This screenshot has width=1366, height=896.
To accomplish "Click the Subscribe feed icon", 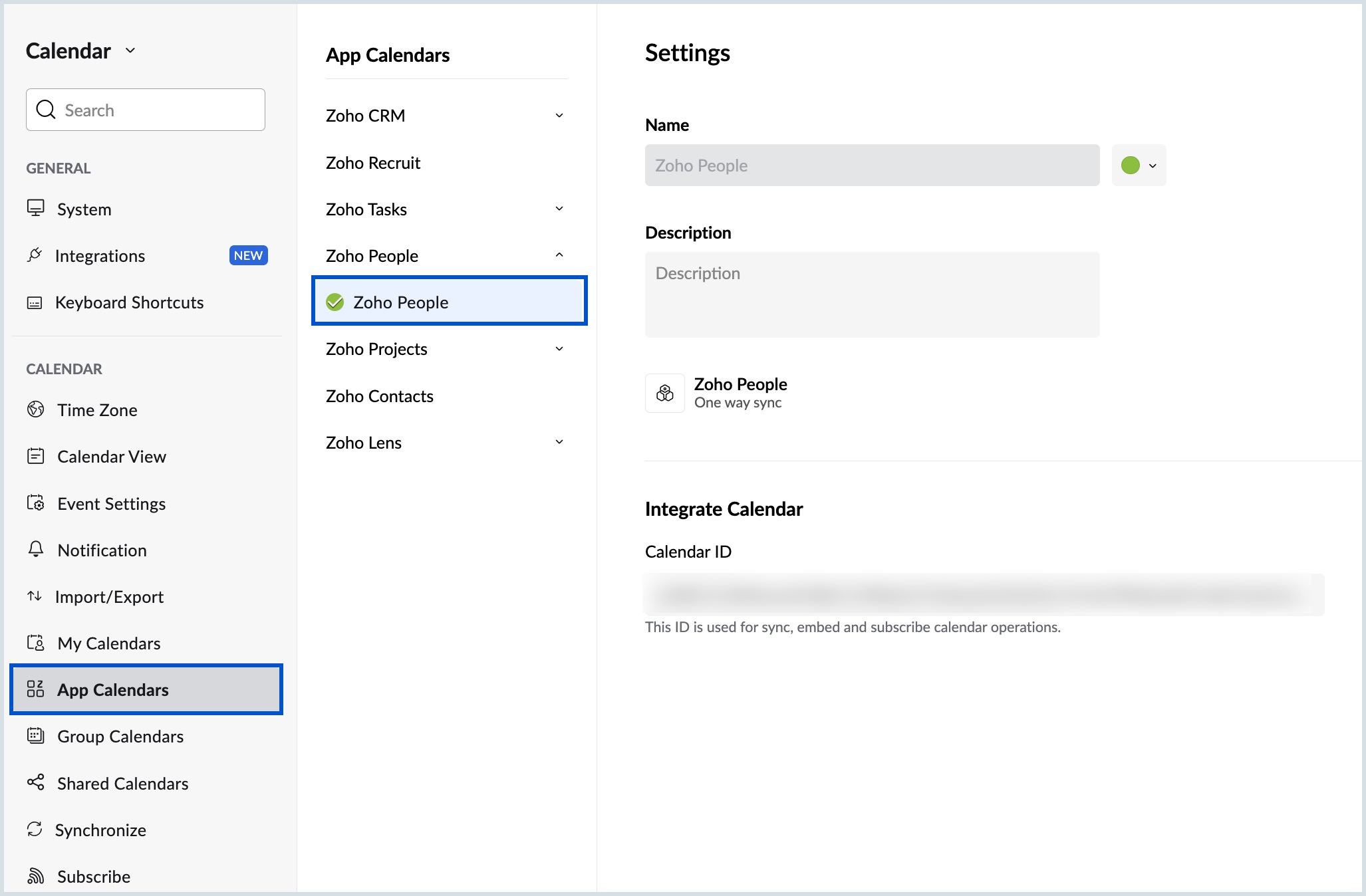I will tap(35, 876).
